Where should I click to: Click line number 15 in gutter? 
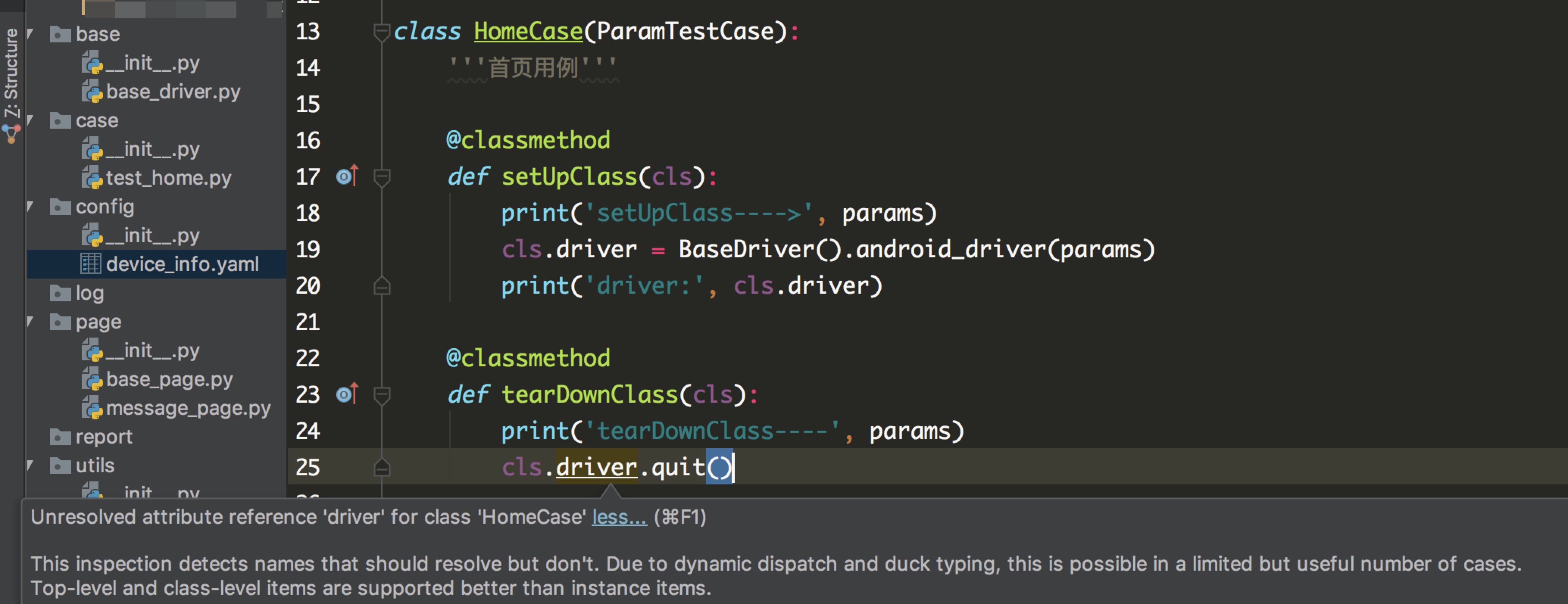pos(308,104)
